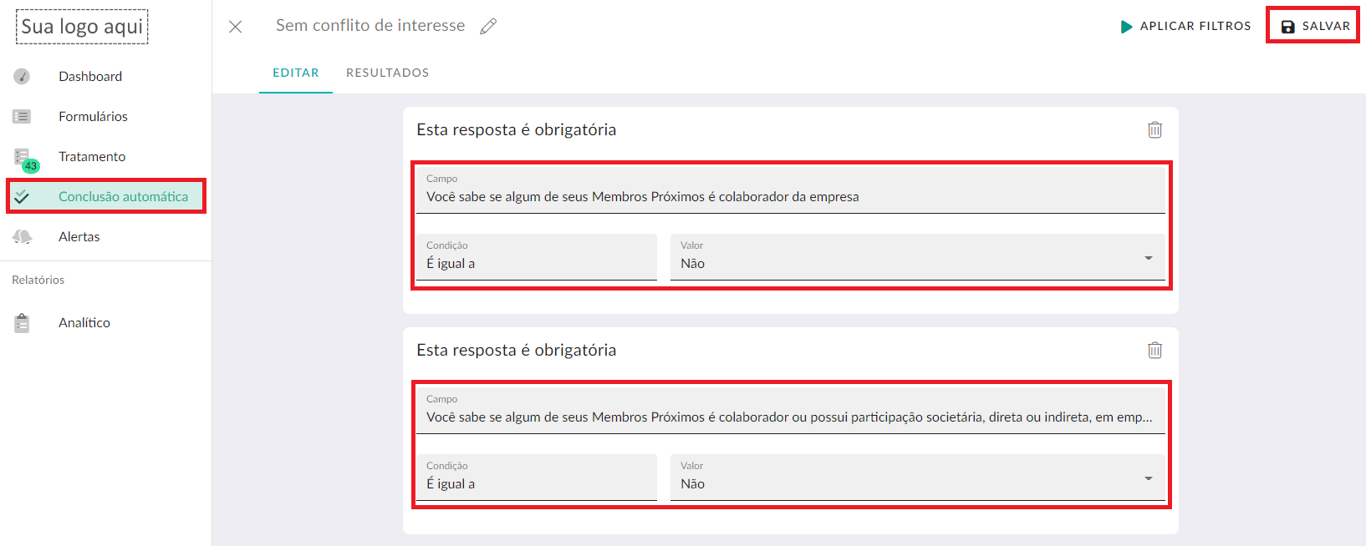
Task: Open Condição selector of second rule
Action: coord(536,478)
